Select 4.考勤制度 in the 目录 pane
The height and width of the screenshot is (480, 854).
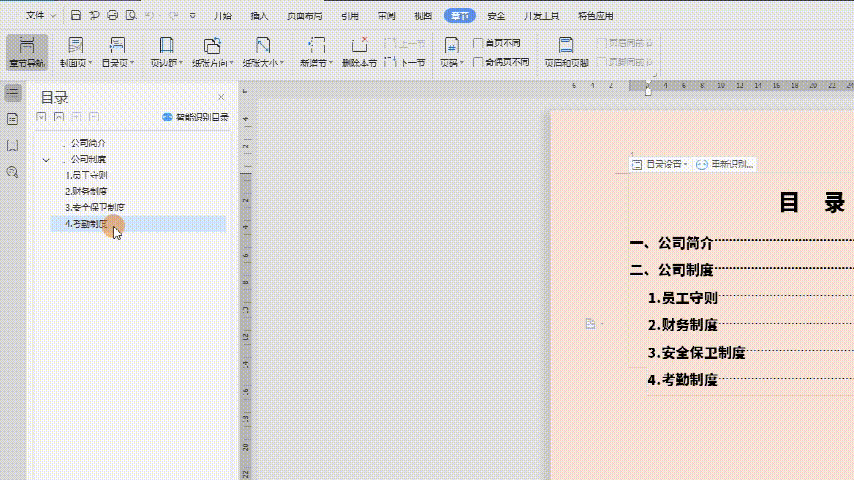coord(138,224)
